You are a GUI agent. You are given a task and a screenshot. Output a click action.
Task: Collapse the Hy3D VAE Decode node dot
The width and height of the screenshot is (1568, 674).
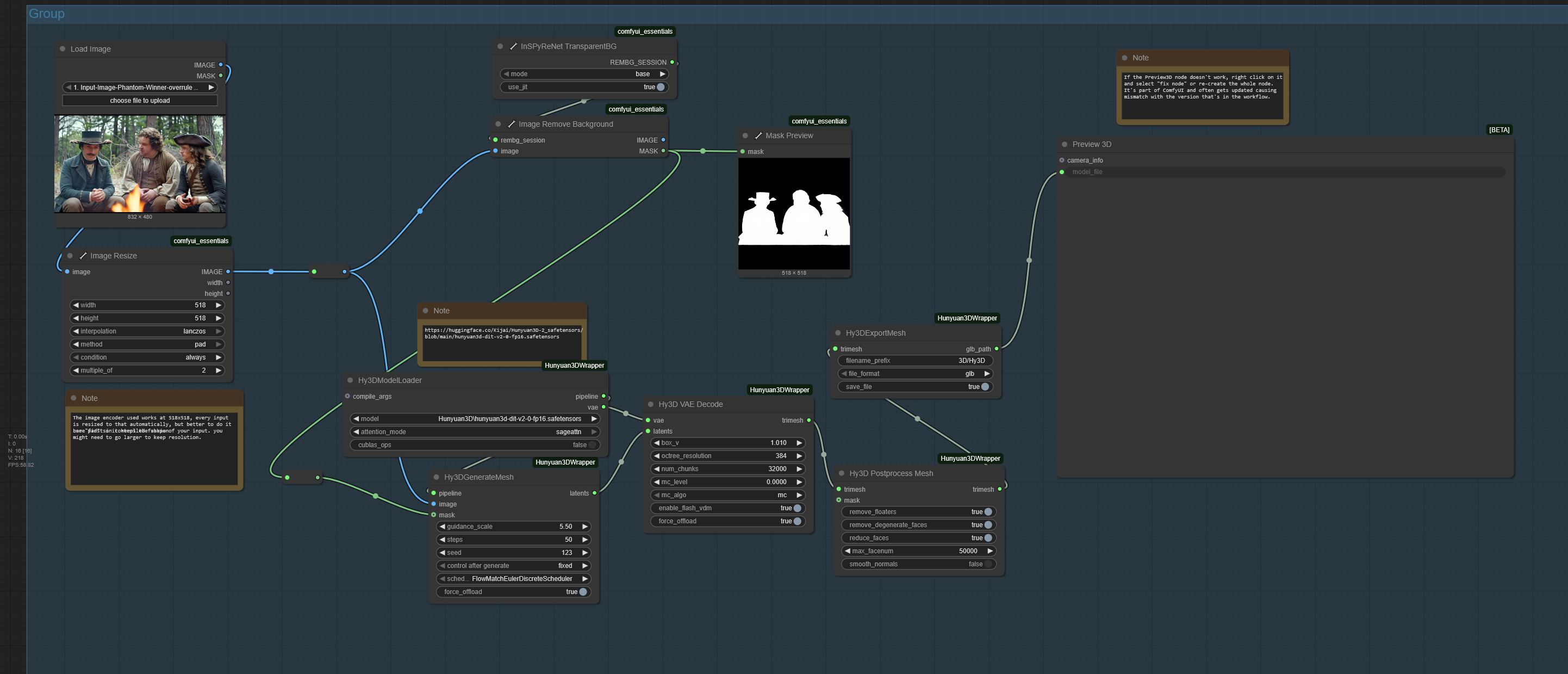click(x=651, y=404)
